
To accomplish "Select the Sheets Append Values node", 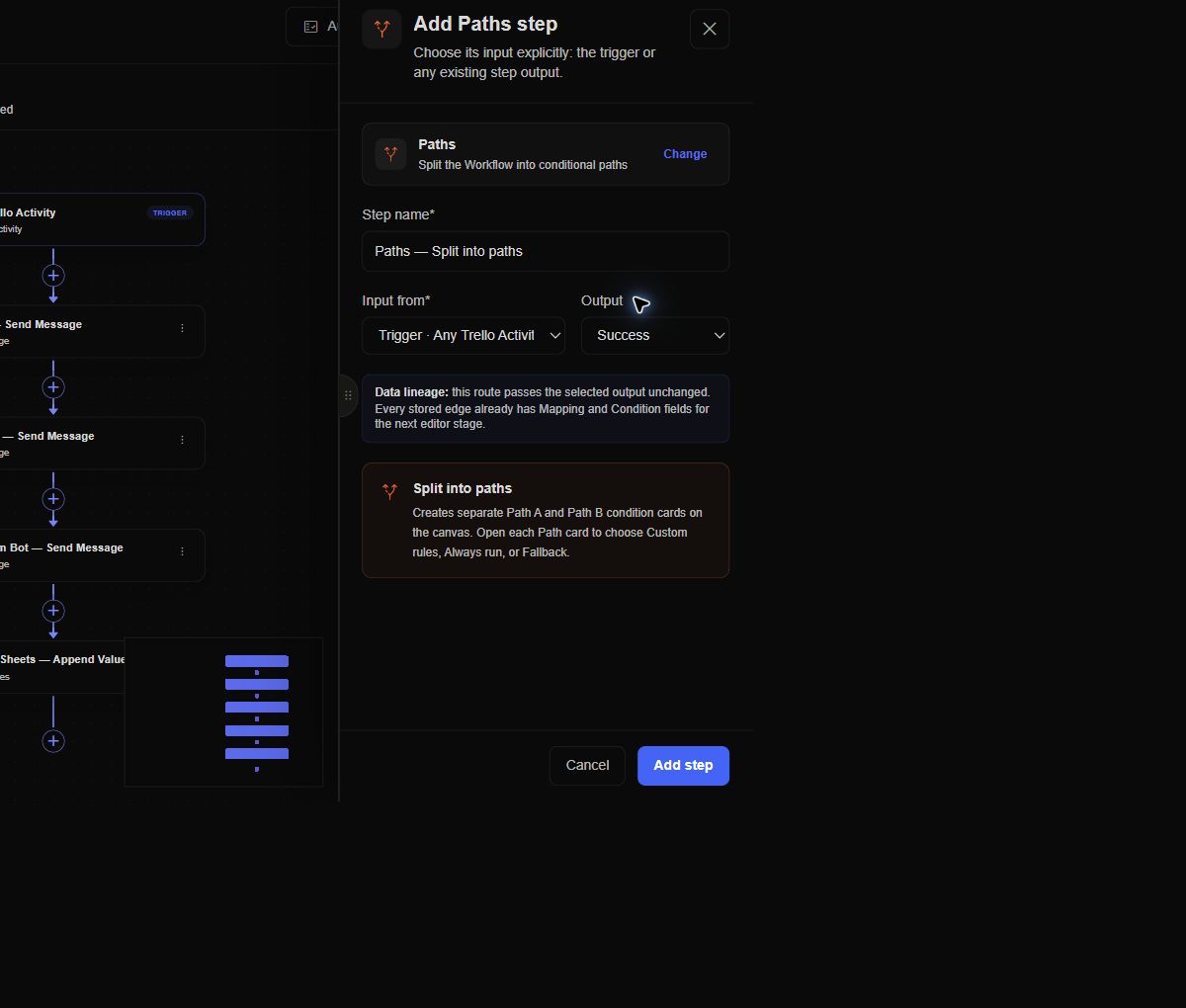I will [x=61, y=667].
